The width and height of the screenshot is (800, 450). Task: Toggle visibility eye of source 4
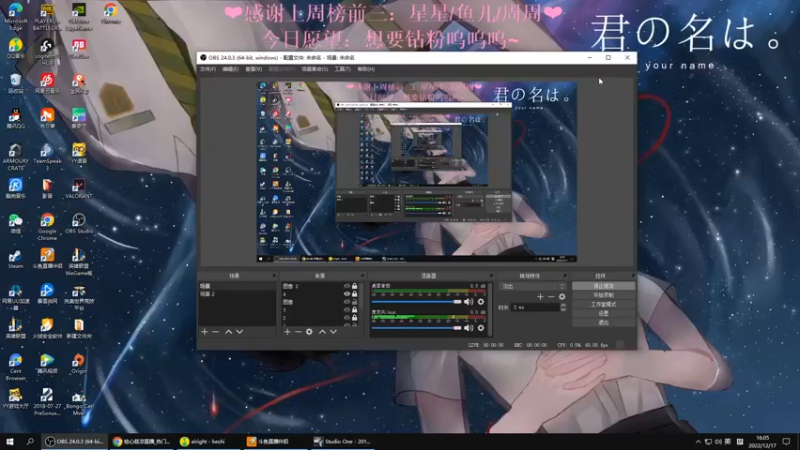coord(347,294)
